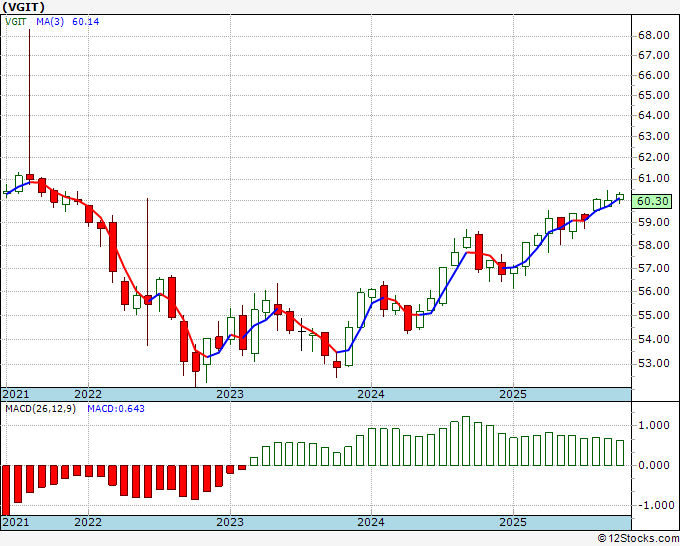The width and height of the screenshot is (680, 546).
Task: Click the 53.00 price axis label
Action: pyautogui.click(x=654, y=363)
